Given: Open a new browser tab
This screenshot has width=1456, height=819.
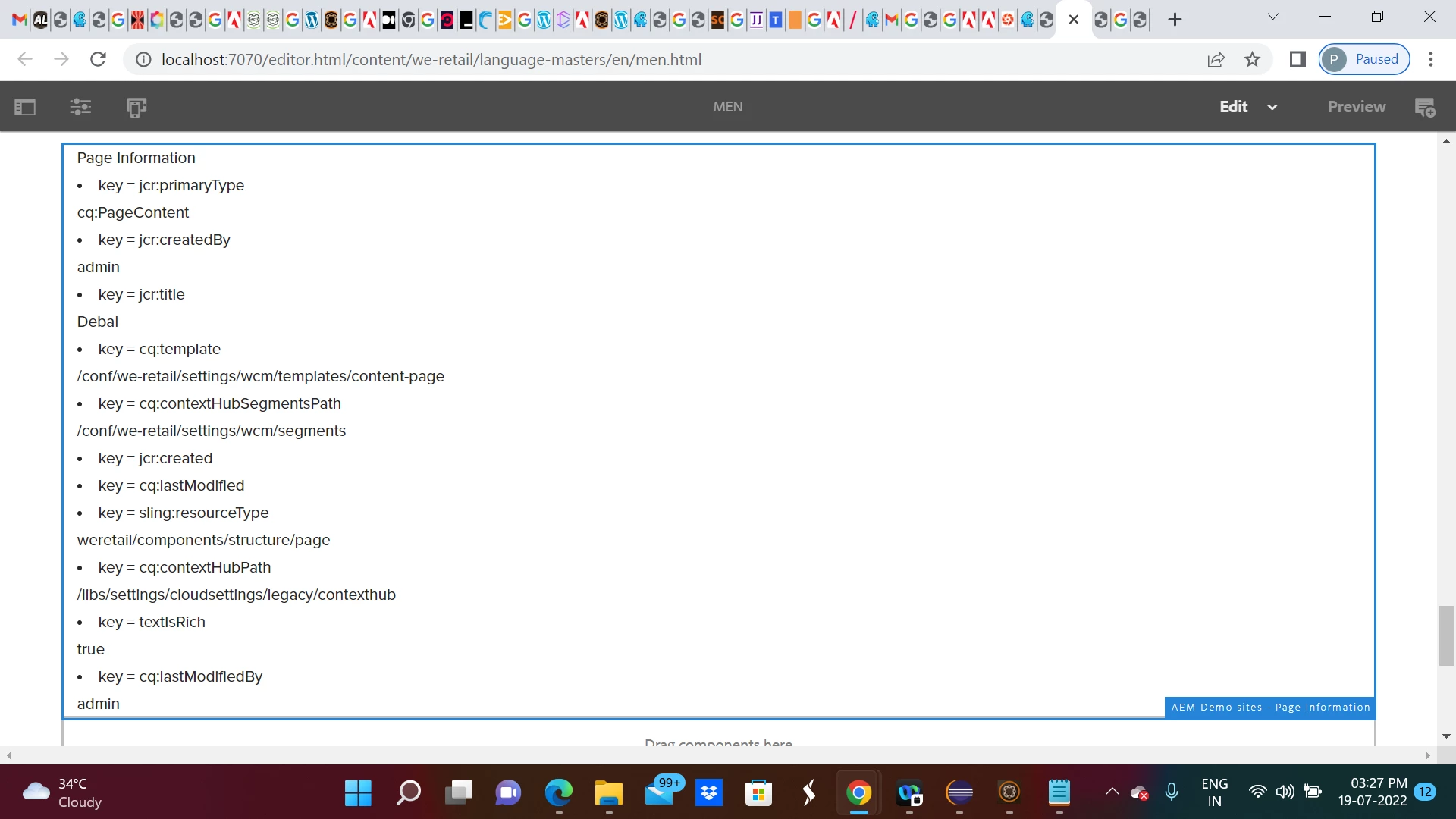Looking at the screenshot, I should tap(1175, 20).
